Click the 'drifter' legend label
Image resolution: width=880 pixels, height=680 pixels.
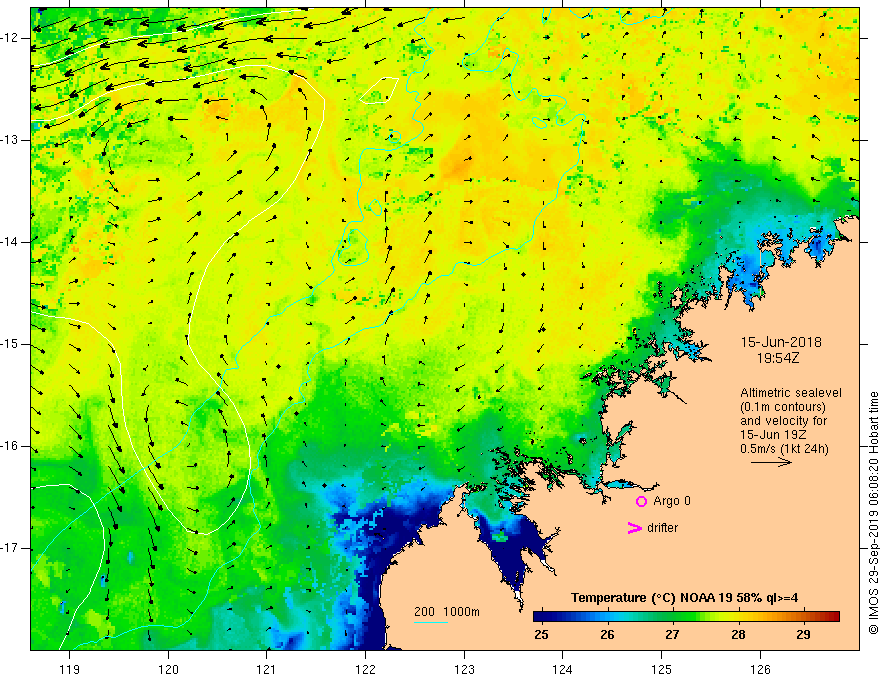[x=662, y=528]
